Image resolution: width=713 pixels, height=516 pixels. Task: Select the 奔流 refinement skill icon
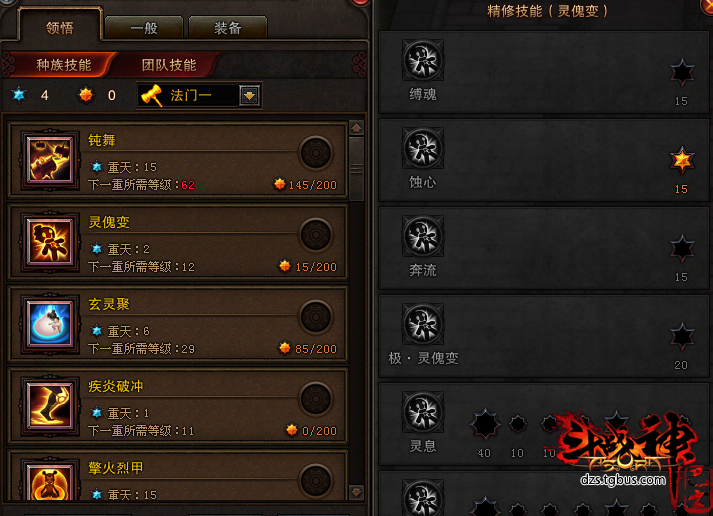point(423,236)
